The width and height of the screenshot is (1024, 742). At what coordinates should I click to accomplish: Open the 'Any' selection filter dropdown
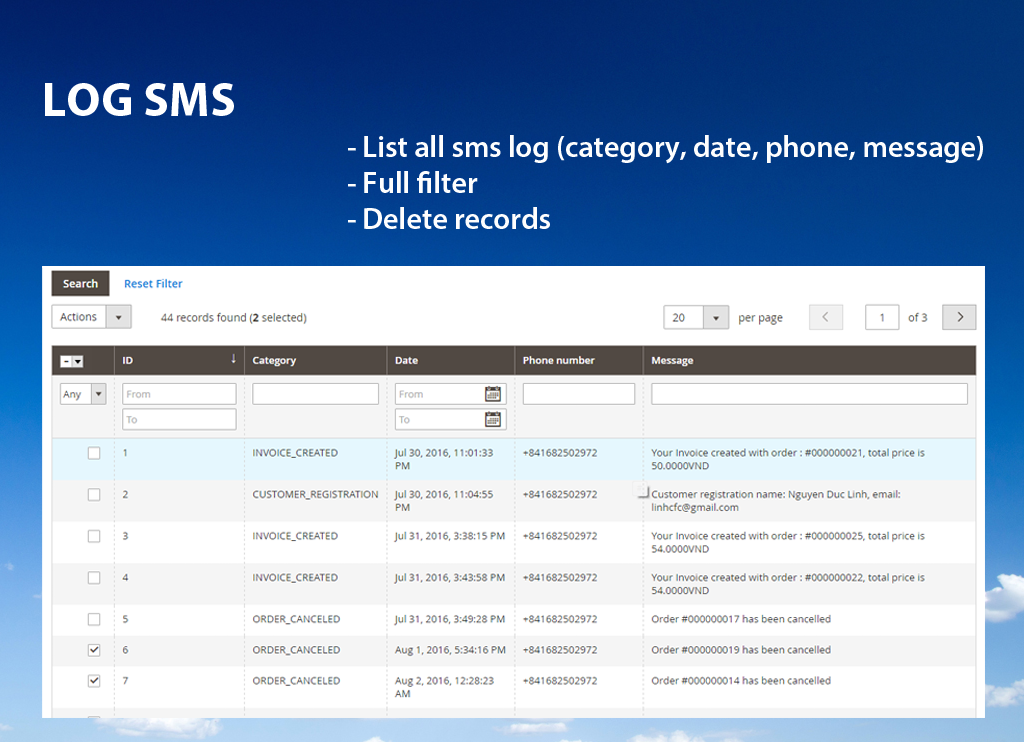(x=82, y=393)
